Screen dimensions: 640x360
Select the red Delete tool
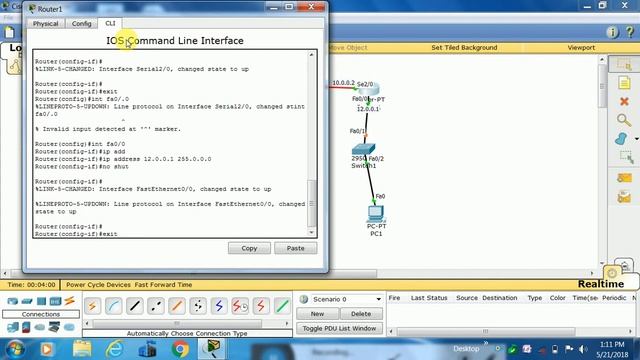tap(624, 101)
